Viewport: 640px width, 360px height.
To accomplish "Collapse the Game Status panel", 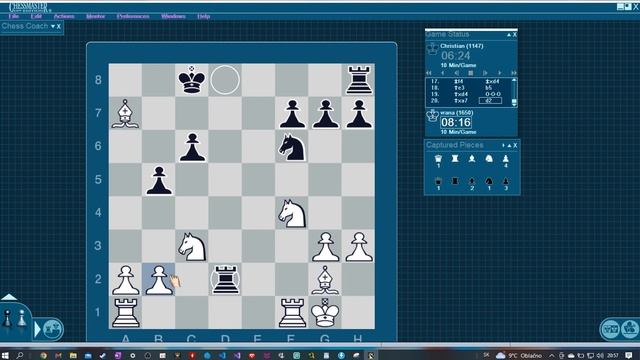I will click(x=509, y=35).
